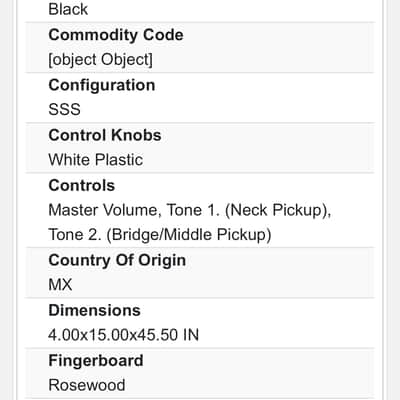Select the Commodity Code label
400x400 pixels.
click(x=116, y=35)
